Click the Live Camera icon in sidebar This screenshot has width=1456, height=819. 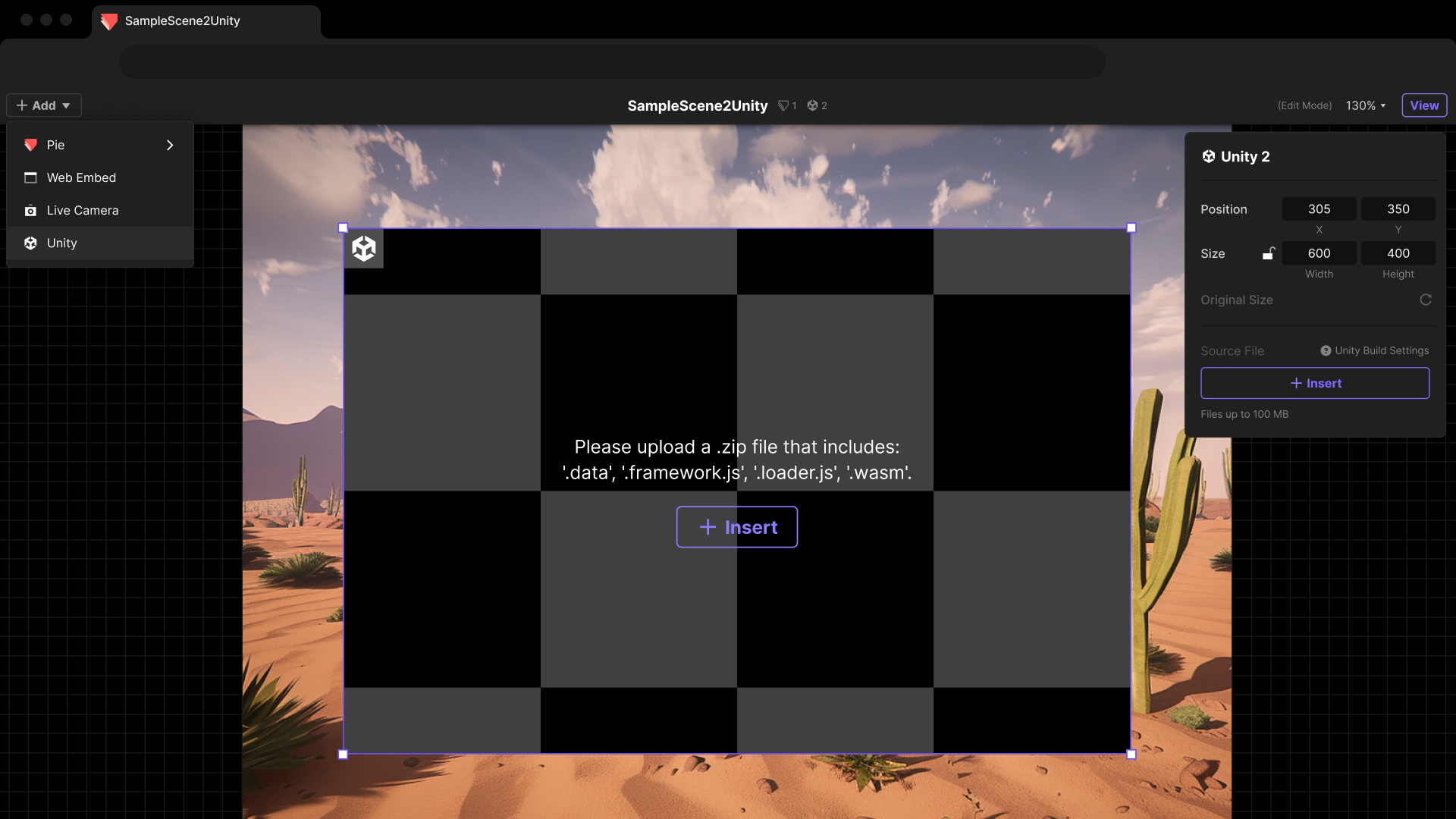click(31, 210)
